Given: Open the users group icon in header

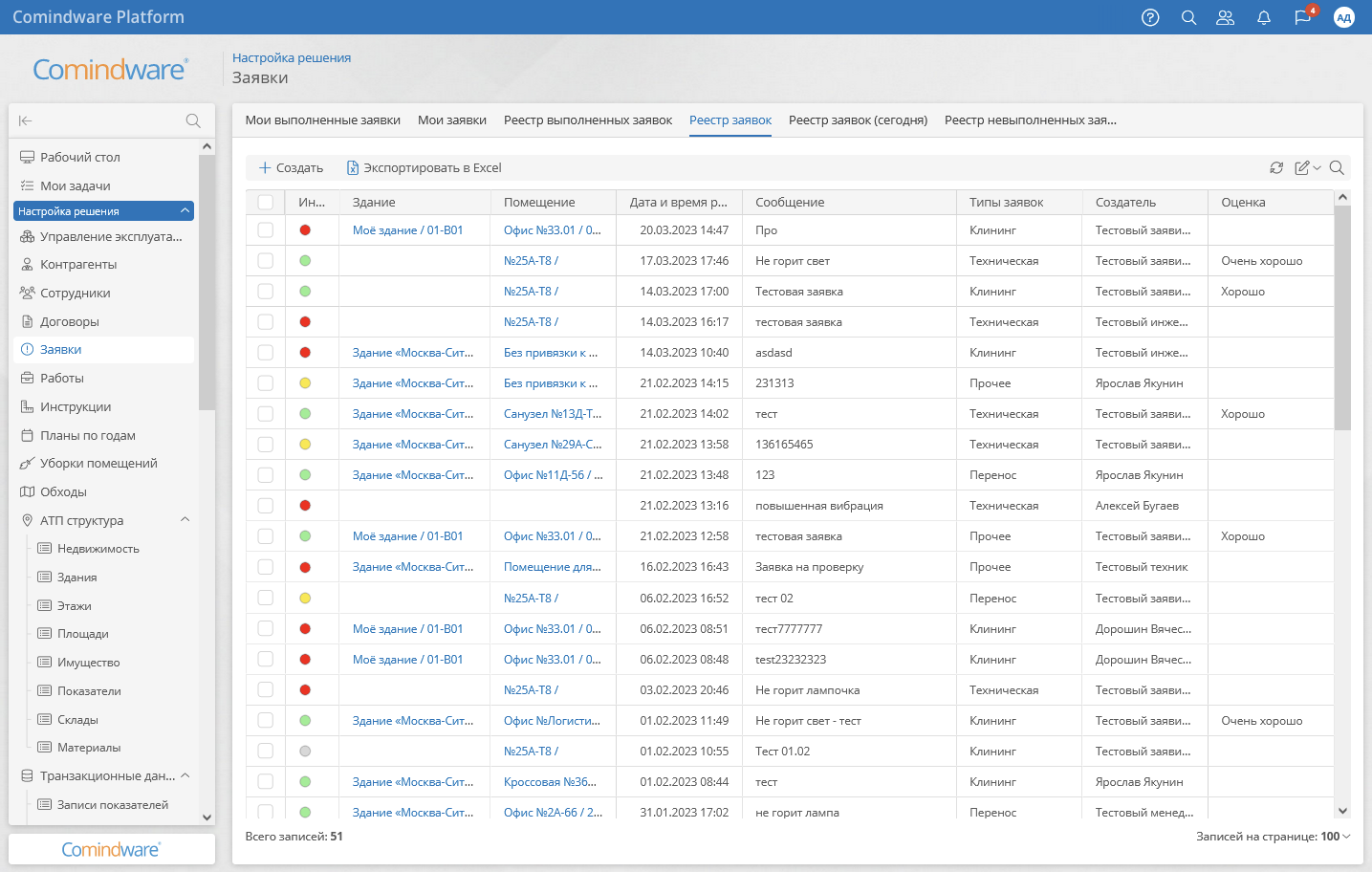Looking at the screenshot, I should (1225, 17).
